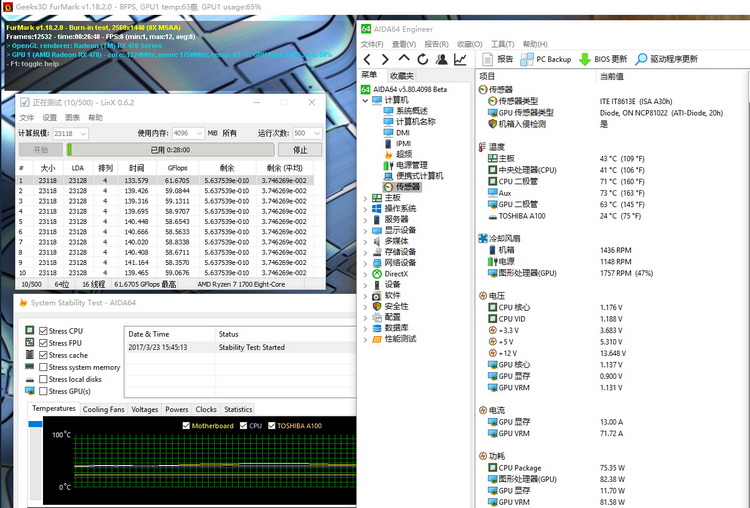
Task: Open 设置 menu in LinX
Action: pyautogui.click(x=49, y=118)
